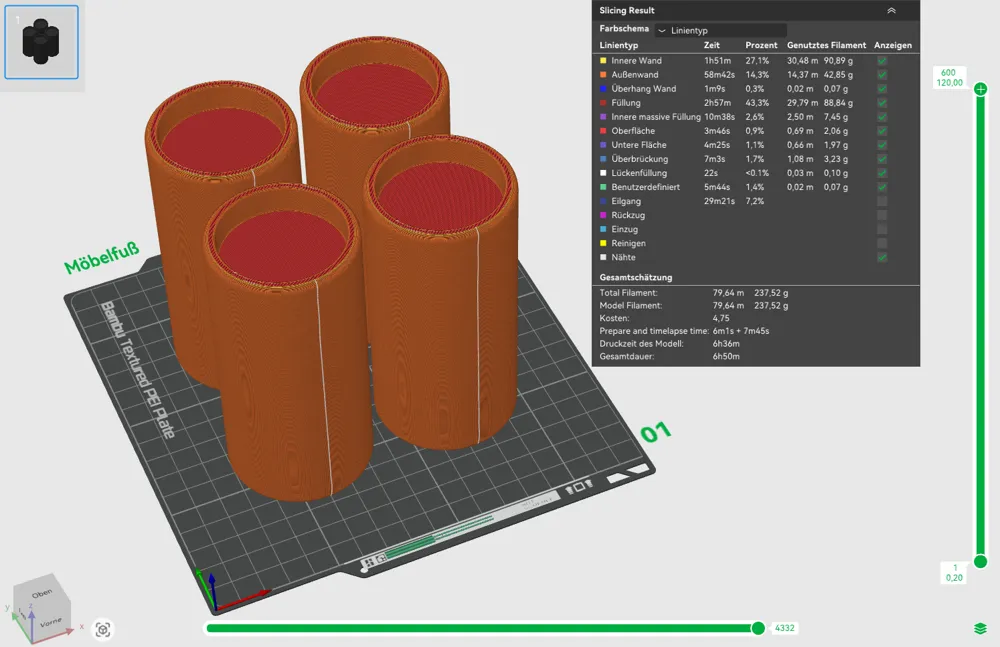Screen dimensions: 1000x647
Task: Enable Eilgang display checkbox
Action: click(x=882, y=201)
